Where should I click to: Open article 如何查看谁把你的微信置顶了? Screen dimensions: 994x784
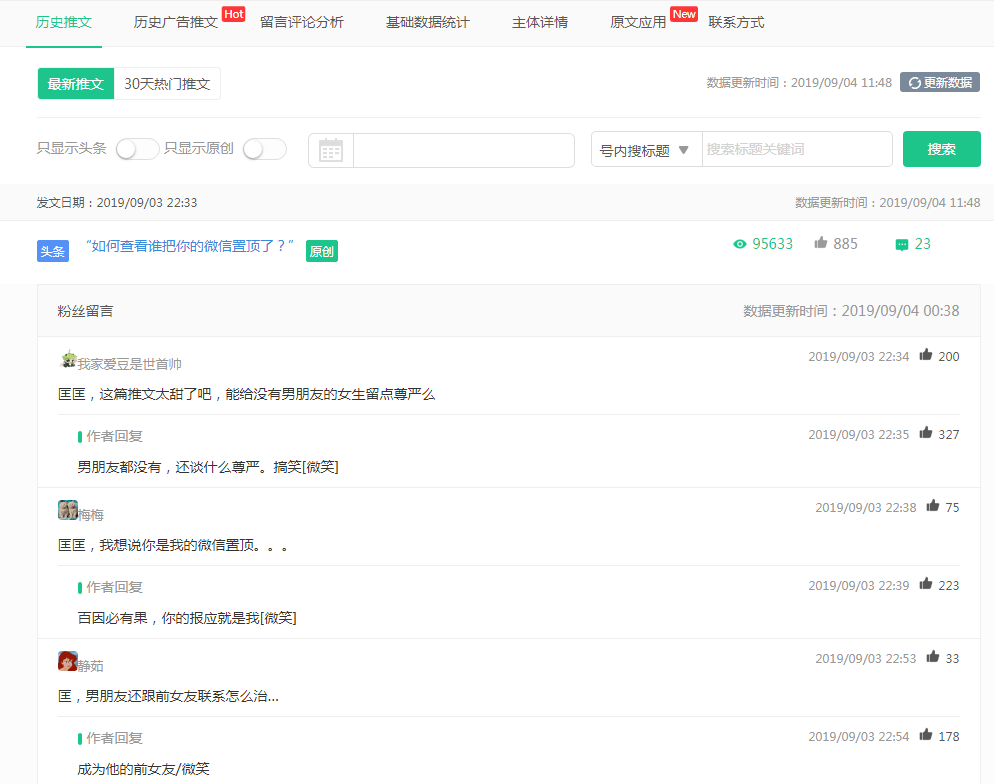(190, 246)
